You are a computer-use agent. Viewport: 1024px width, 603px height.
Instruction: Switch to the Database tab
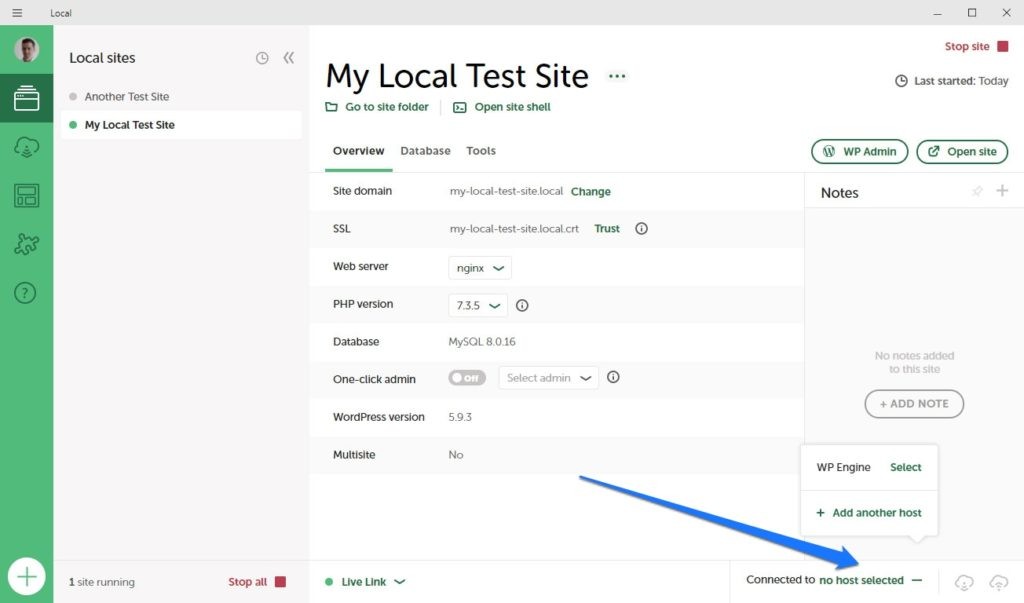[x=425, y=151]
